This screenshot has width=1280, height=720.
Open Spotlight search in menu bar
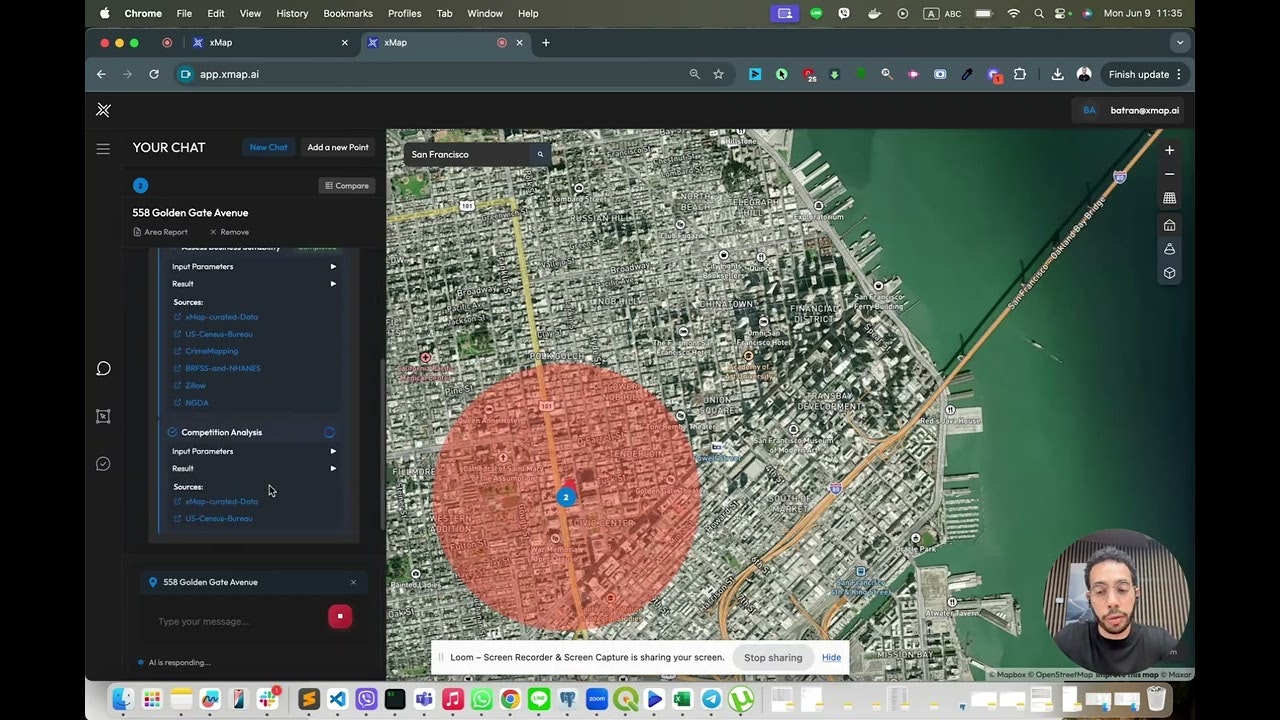(1040, 13)
